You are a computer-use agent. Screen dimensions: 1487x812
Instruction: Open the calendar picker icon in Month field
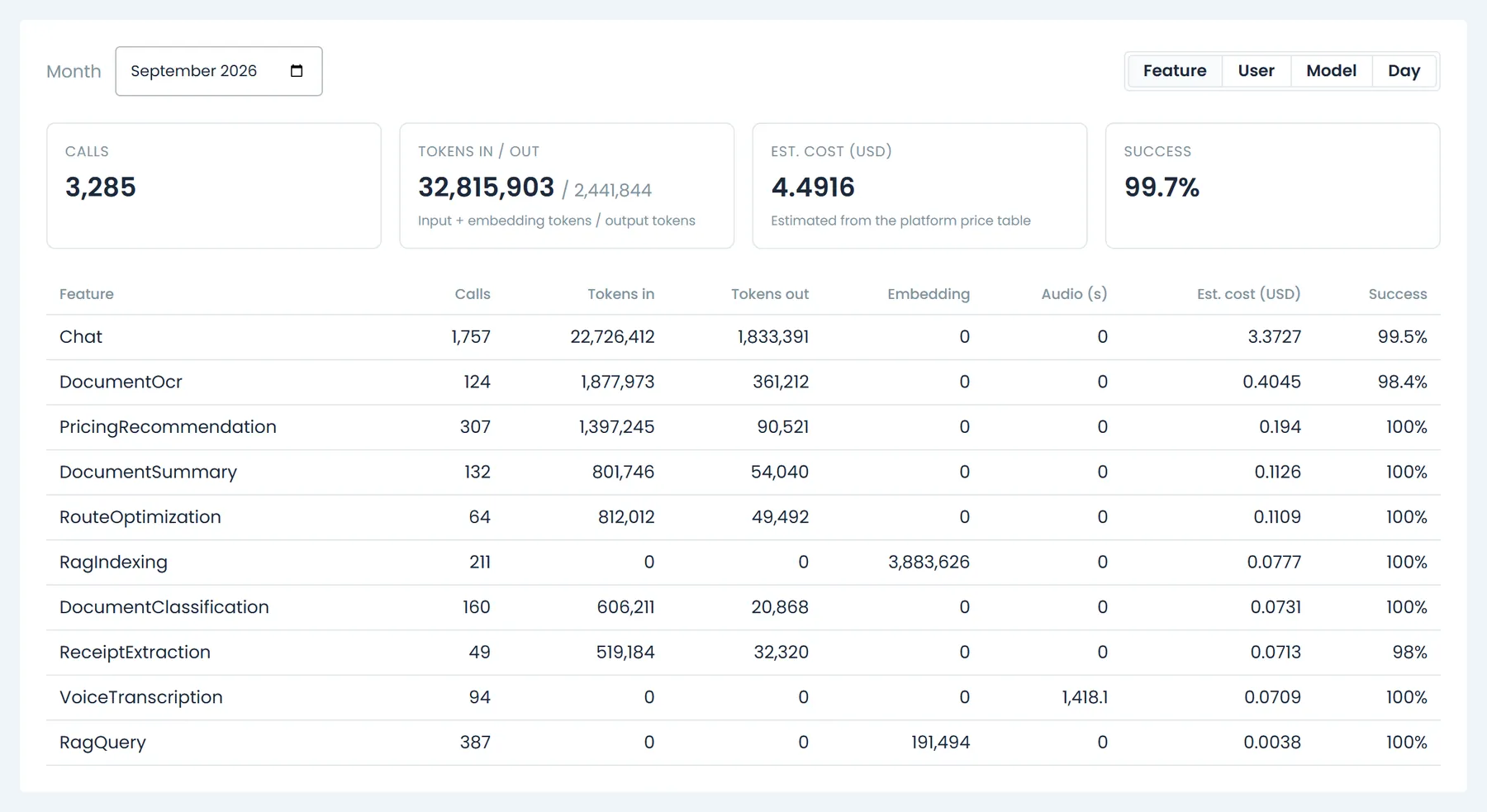point(297,71)
